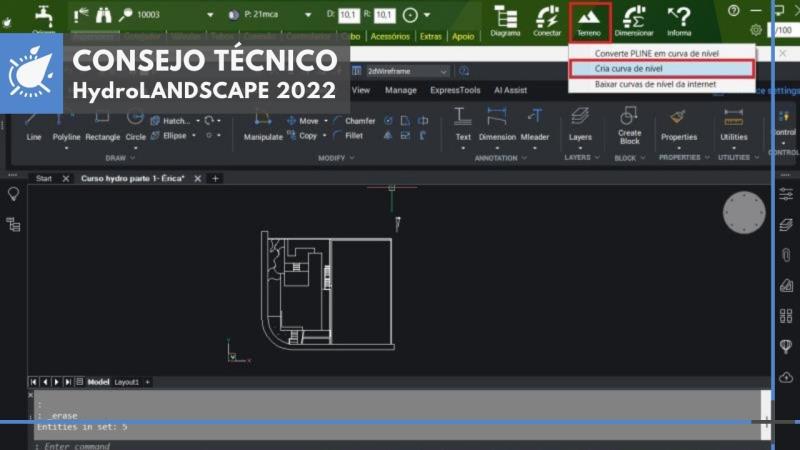This screenshot has height=450, width=800.
Task: Click the lightbulb tips icon in sidebar
Action: tap(13, 194)
